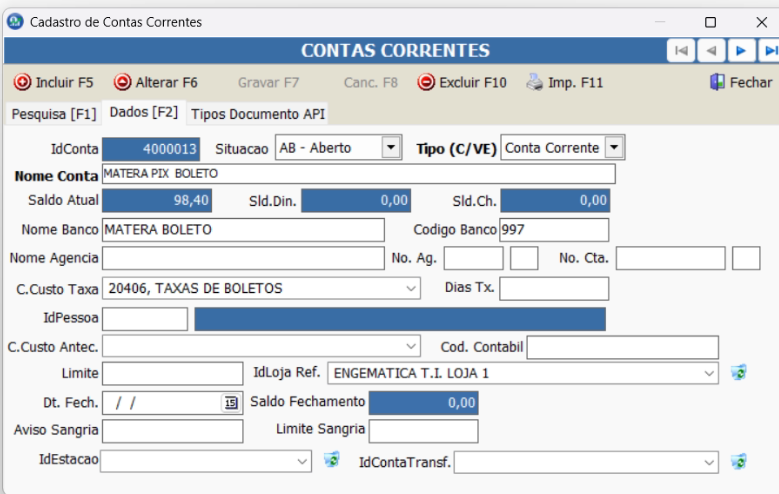Go to next record arrow

741,50
